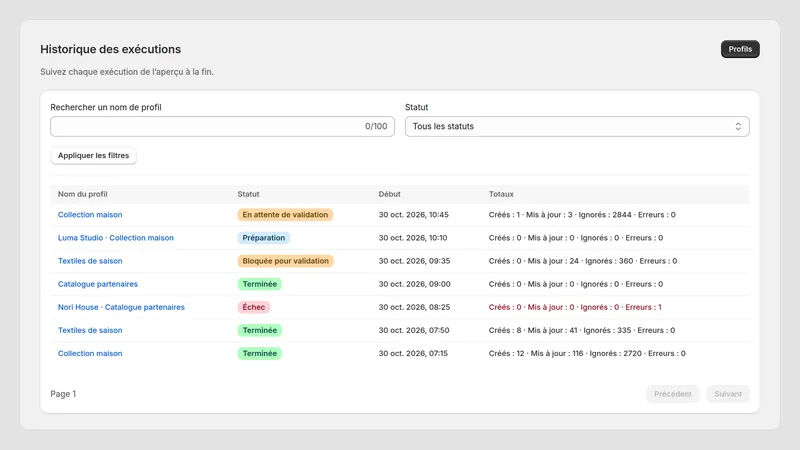Select date 30 oct. 2026, 08:25
This screenshot has height=450, width=800.
[x=414, y=307]
